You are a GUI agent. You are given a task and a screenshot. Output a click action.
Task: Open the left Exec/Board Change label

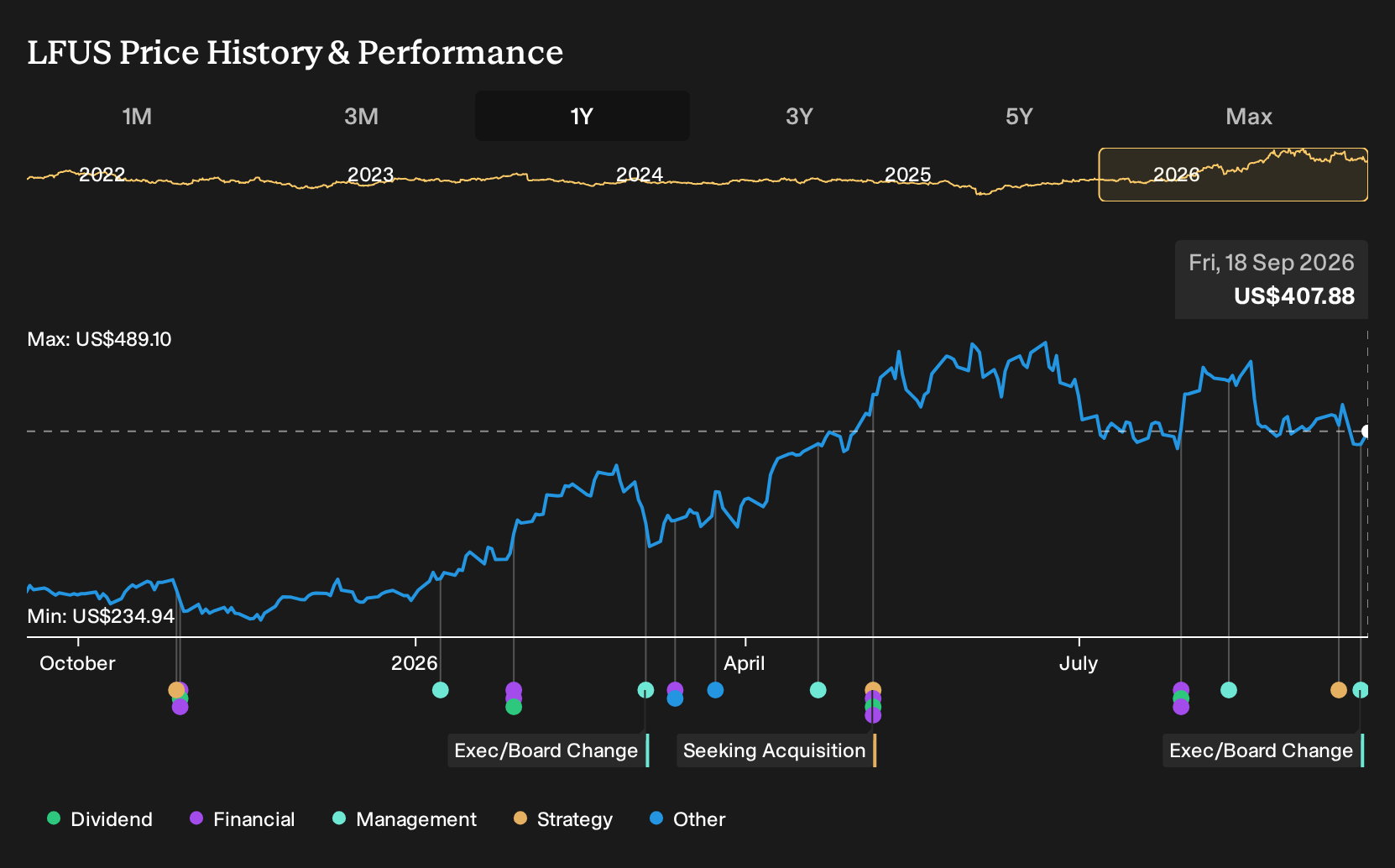(548, 750)
